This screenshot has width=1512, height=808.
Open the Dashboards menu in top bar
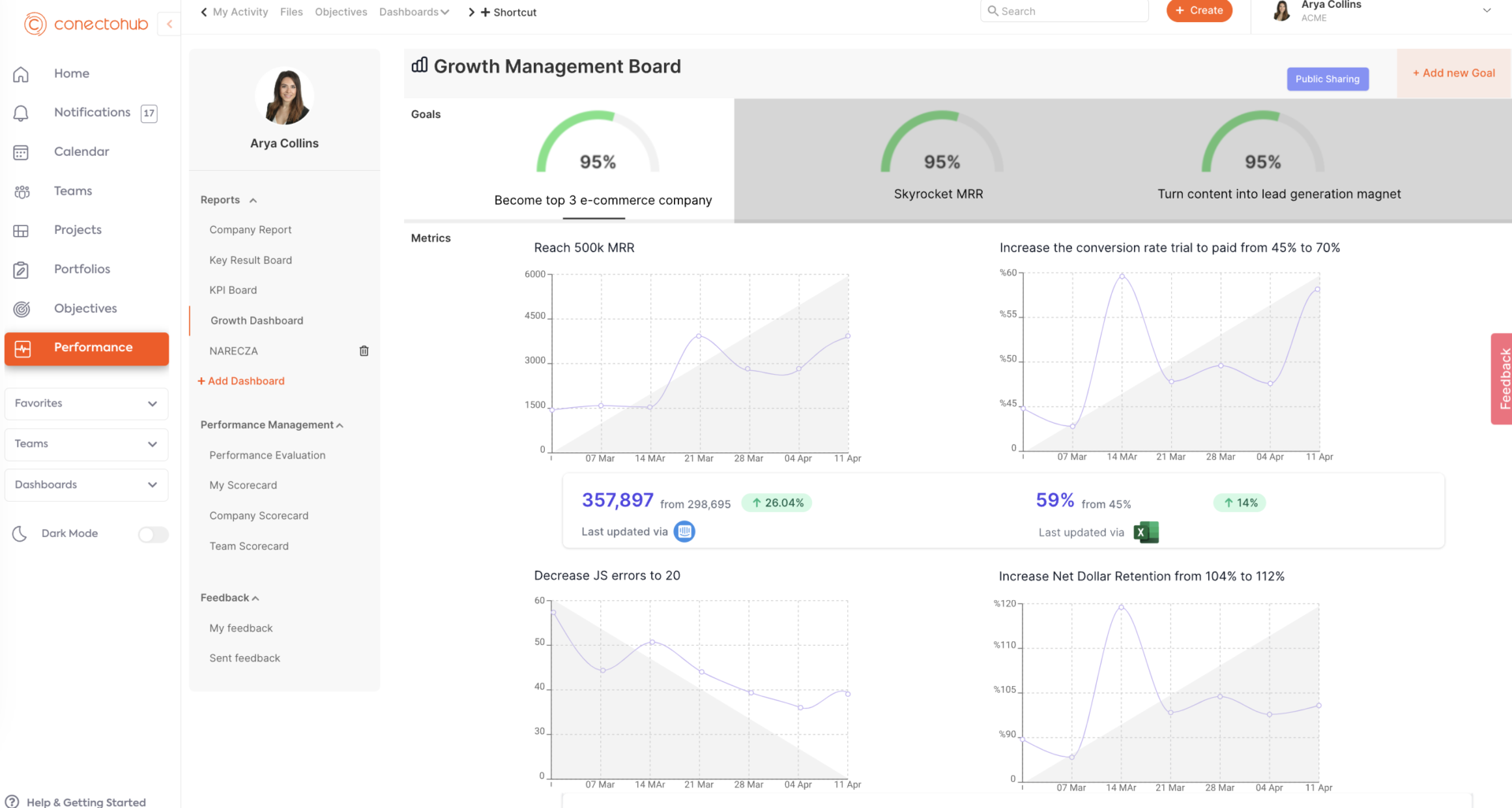[x=413, y=12]
